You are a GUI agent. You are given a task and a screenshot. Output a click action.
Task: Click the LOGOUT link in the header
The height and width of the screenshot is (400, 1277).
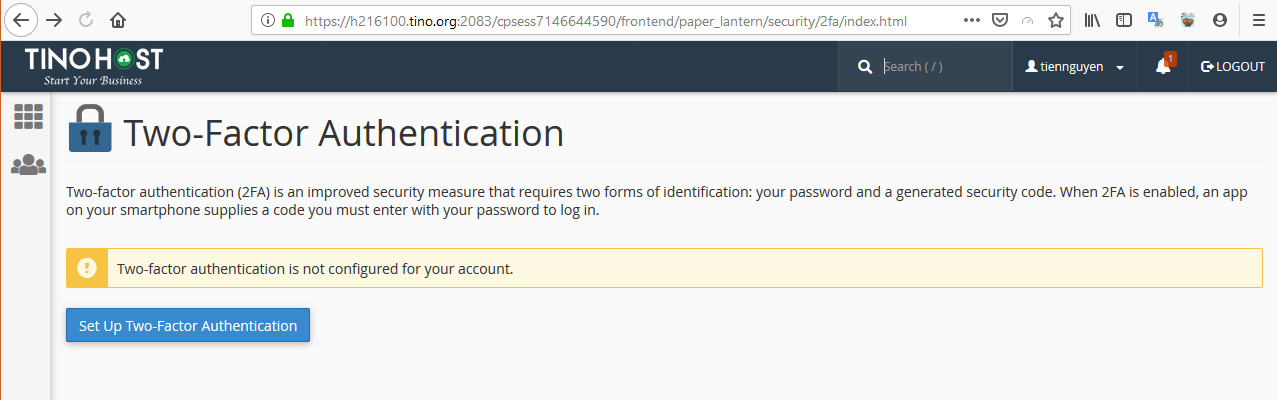pyautogui.click(x=1232, y=67)
